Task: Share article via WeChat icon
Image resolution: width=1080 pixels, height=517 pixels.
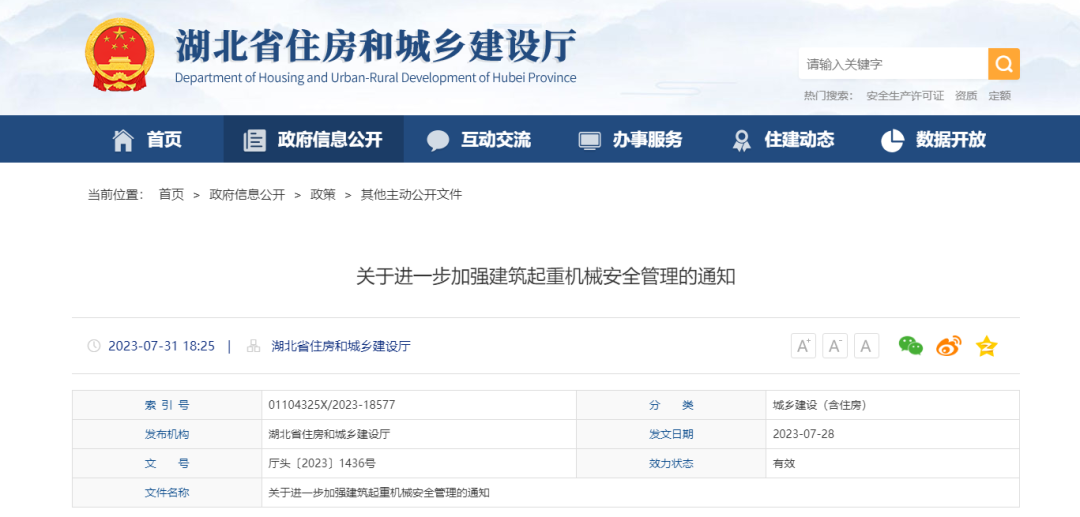Action: (910, 346)
